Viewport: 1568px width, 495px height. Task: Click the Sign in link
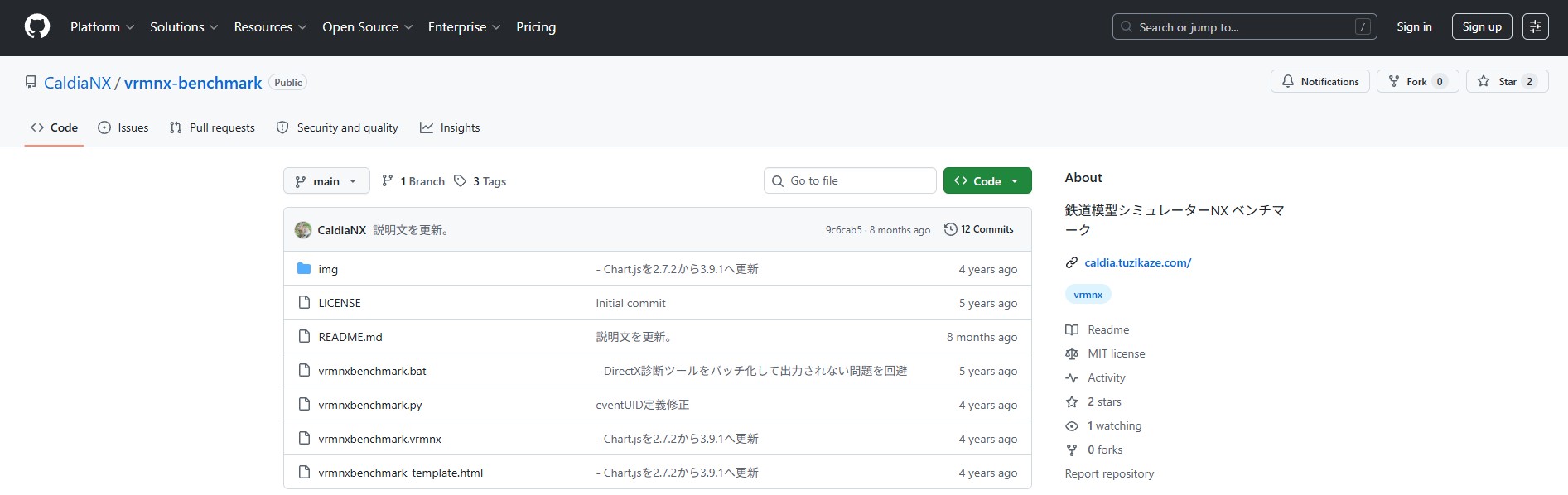pyautogui.click(x=1414, y=26)
